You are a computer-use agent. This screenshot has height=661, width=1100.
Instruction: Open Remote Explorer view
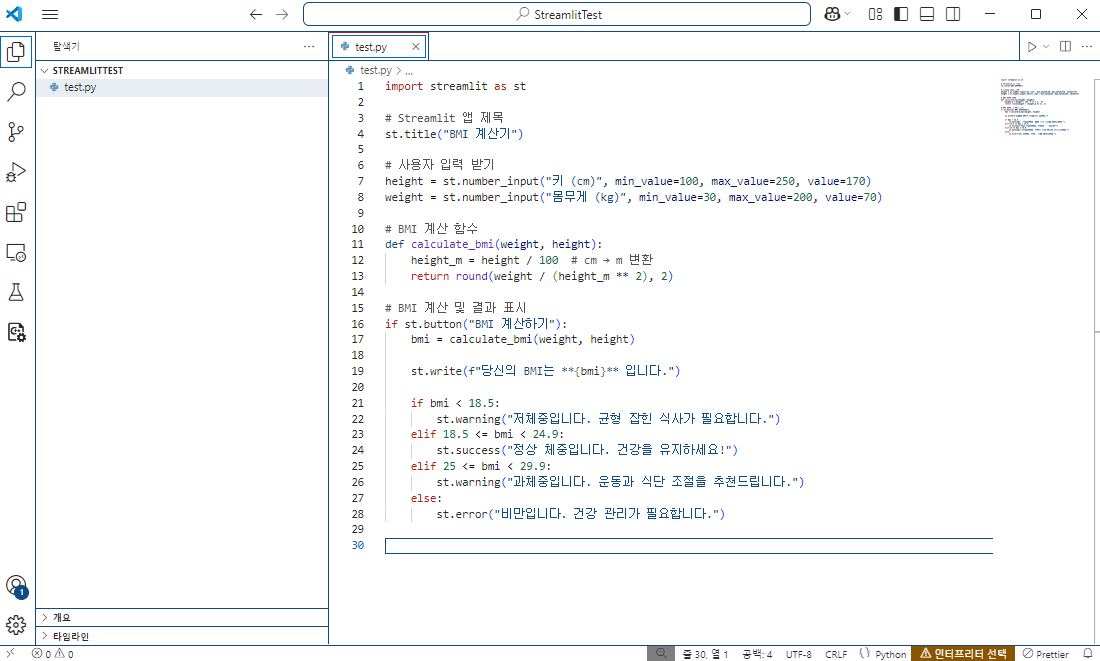[16, 253]
